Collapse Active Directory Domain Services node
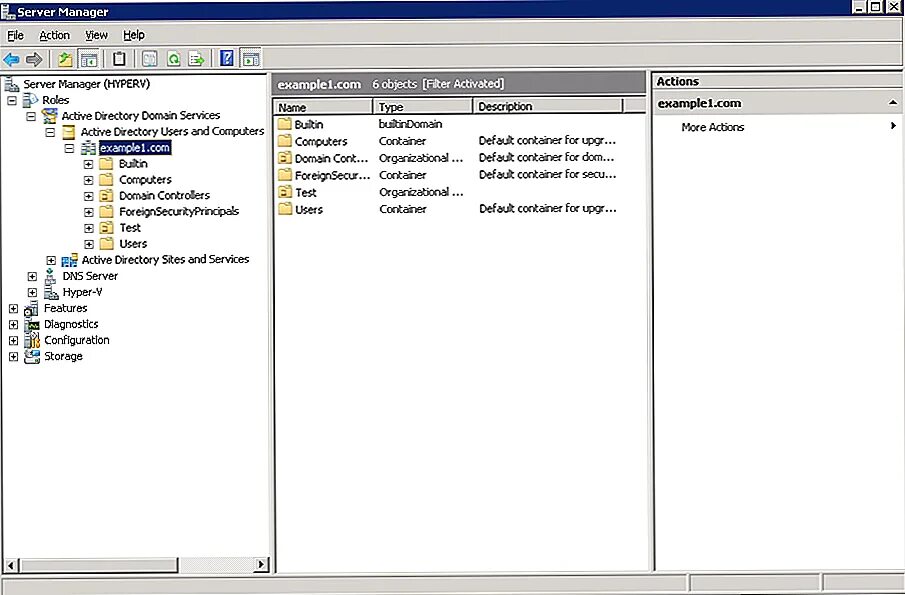The width and height of the screenshot is (905, 595). tap(31, 116)
